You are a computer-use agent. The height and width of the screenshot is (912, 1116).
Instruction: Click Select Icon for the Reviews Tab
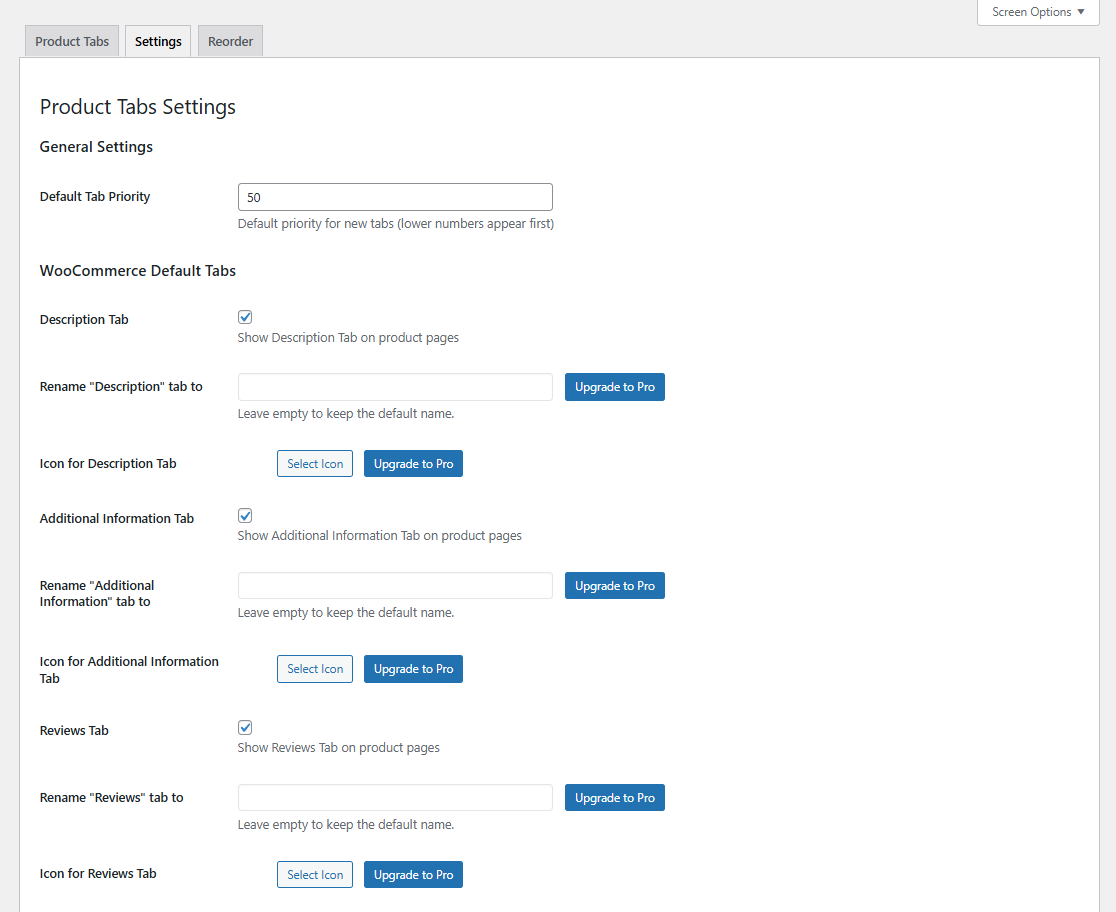click(314, 874)
